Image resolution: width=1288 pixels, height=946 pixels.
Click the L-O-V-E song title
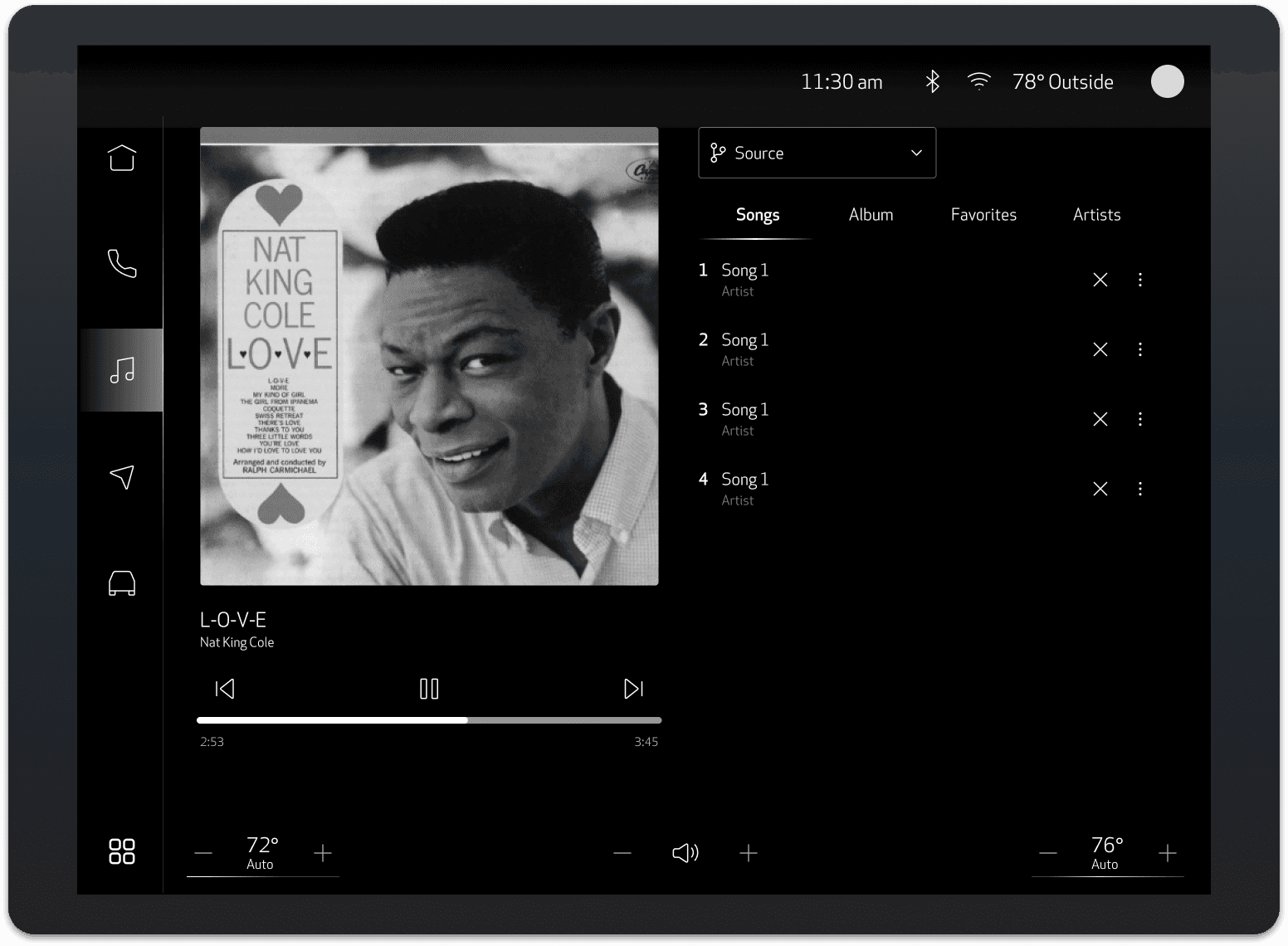pos(233,620)
